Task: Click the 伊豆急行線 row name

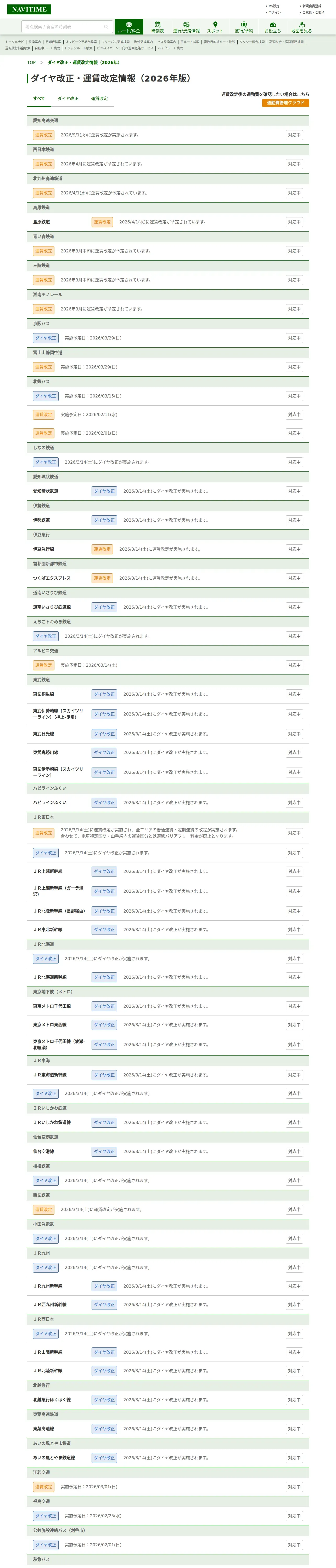Action: pos(43,549)
